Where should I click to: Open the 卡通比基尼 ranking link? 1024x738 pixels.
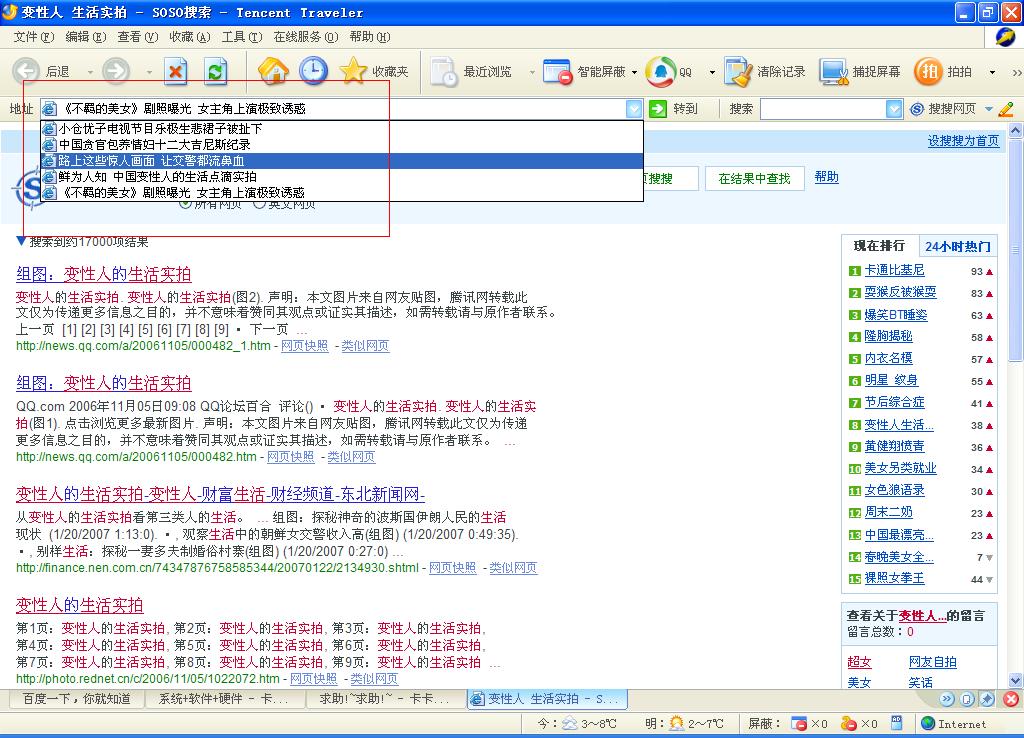pyautogui.click(x=894, y=270)
